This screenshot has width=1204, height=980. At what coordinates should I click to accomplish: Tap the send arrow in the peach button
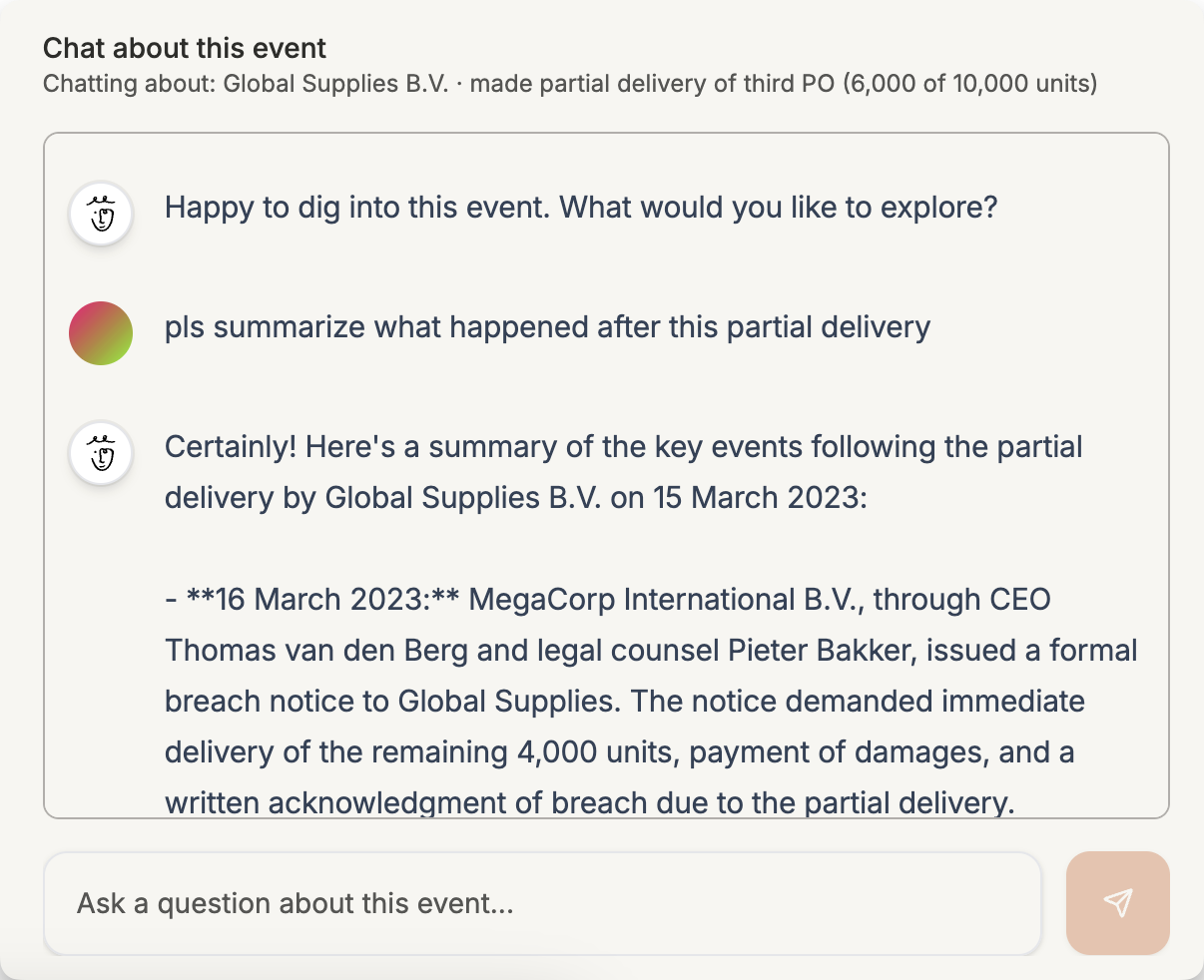point(1117,901)
